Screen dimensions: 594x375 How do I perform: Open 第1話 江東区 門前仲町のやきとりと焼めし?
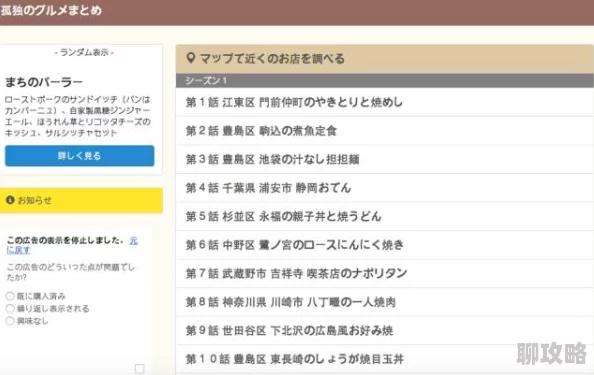click(x=385, y=102)
